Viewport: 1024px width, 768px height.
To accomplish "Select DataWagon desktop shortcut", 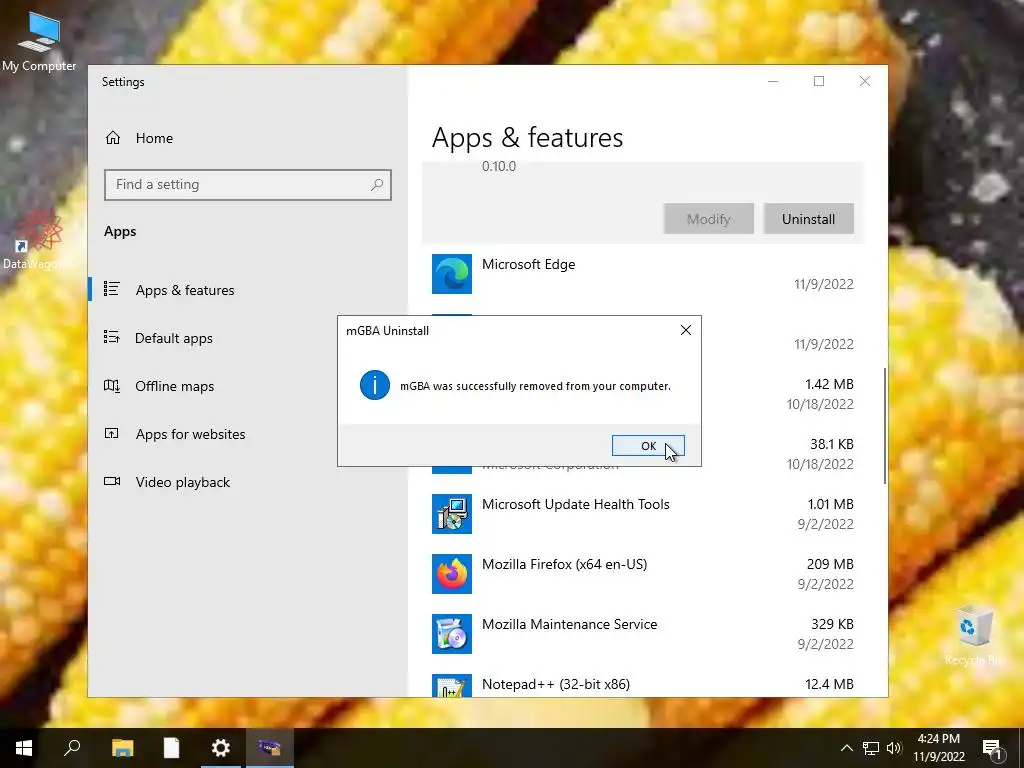I will pyautogui.click(x=37, y=239).
